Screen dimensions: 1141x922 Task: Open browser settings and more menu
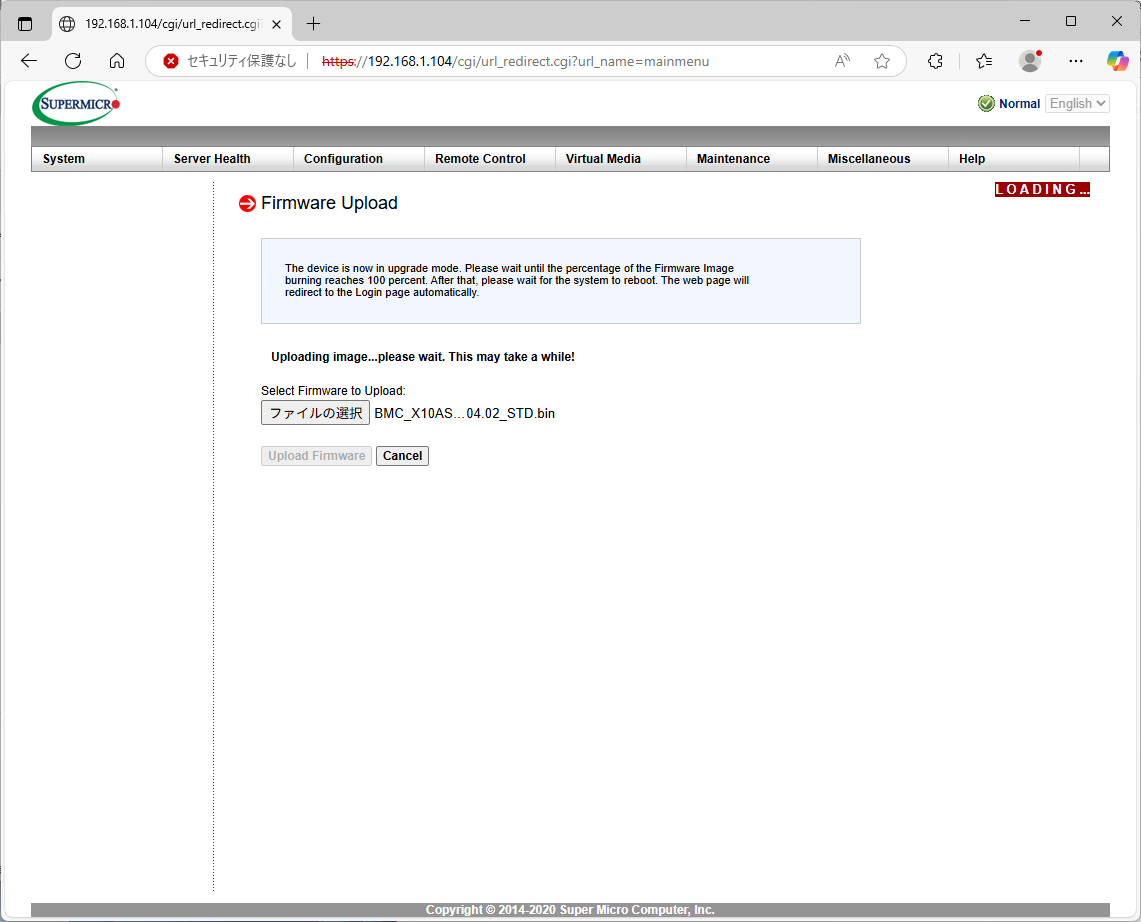click(1075, 61)
